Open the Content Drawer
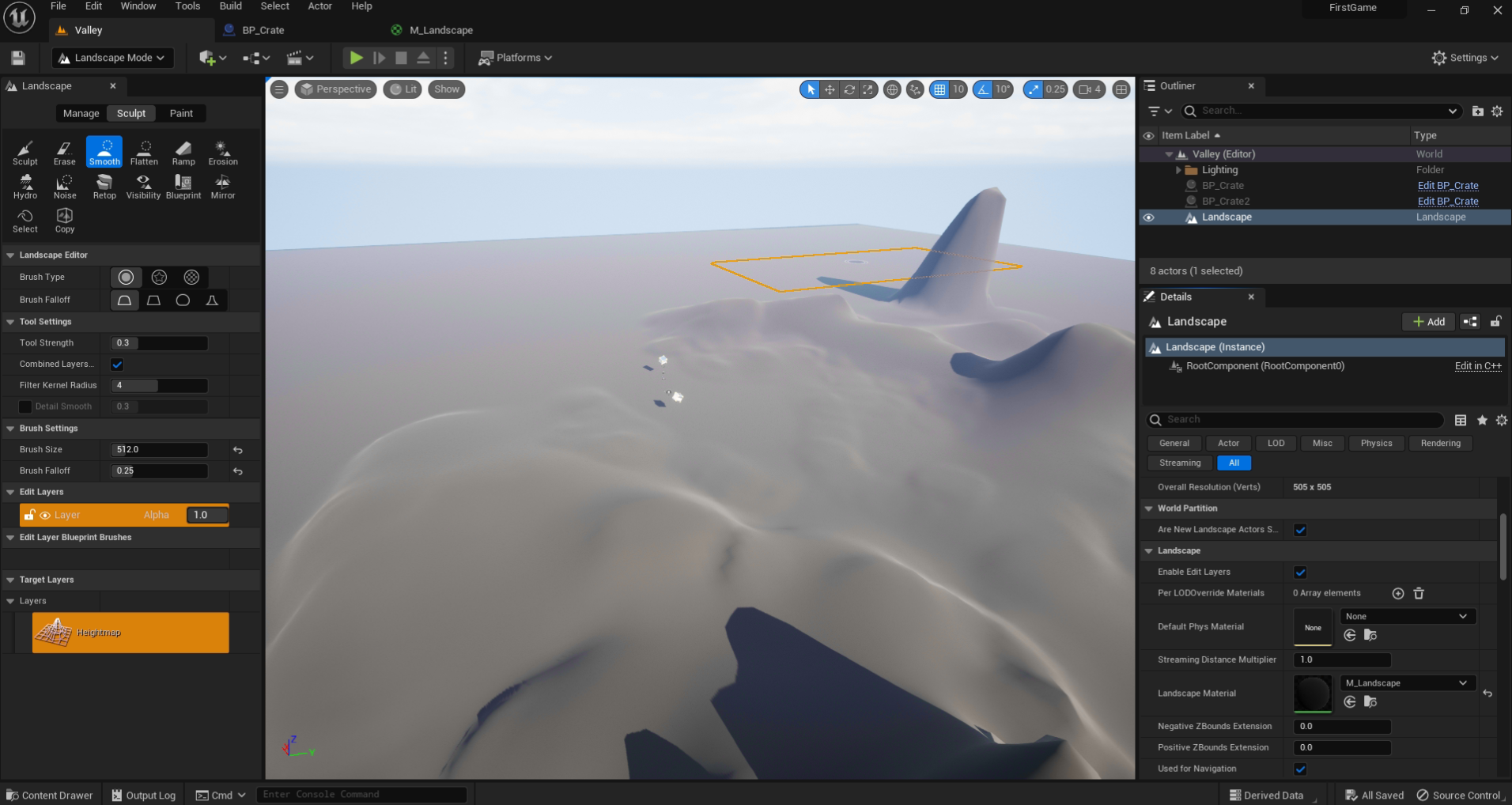Image resolution: width=1512 pixels, height=805 pixels. [50, 796]
